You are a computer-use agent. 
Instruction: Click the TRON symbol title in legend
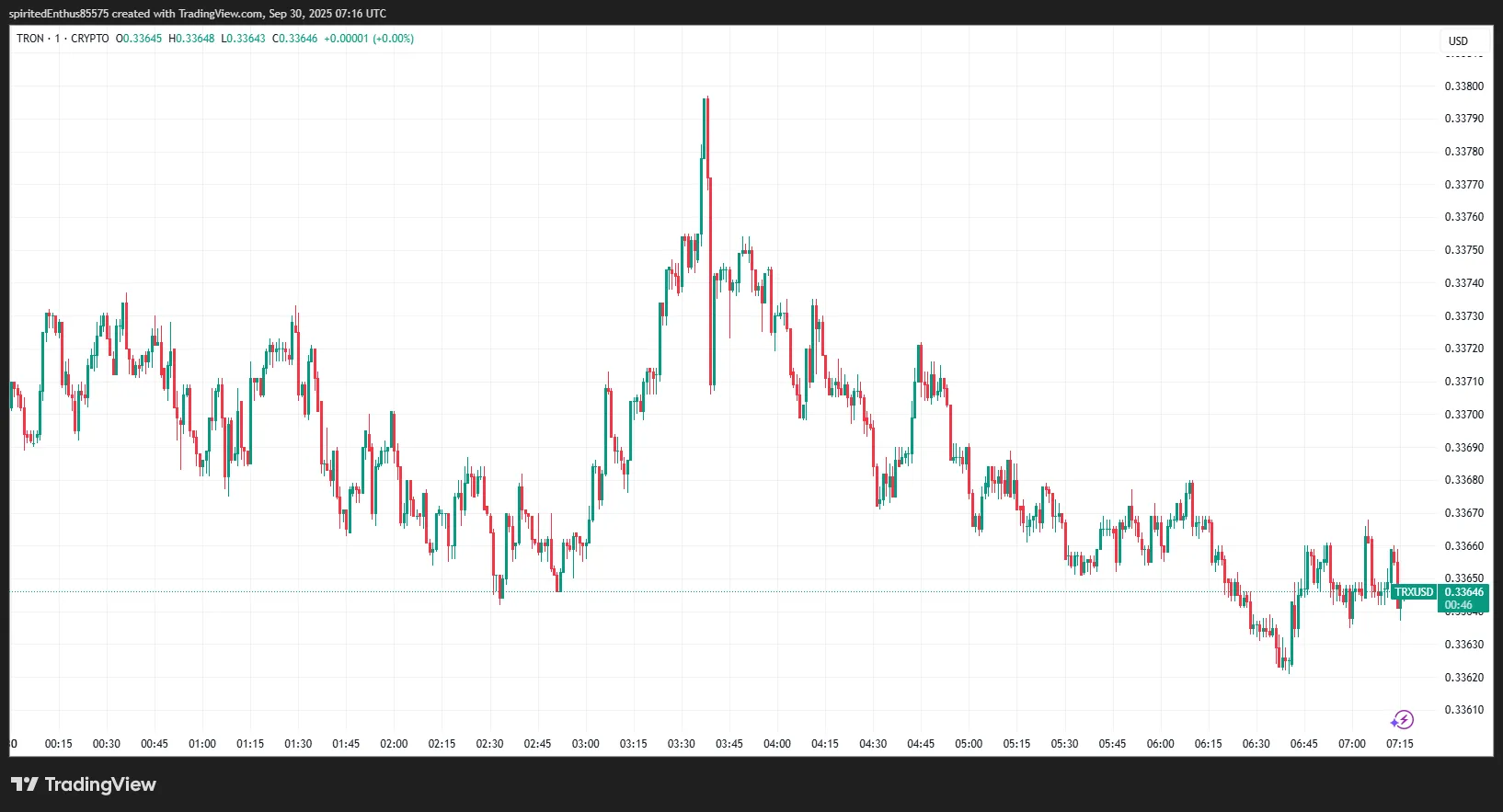pyautogui.click(x=30, y=39)
